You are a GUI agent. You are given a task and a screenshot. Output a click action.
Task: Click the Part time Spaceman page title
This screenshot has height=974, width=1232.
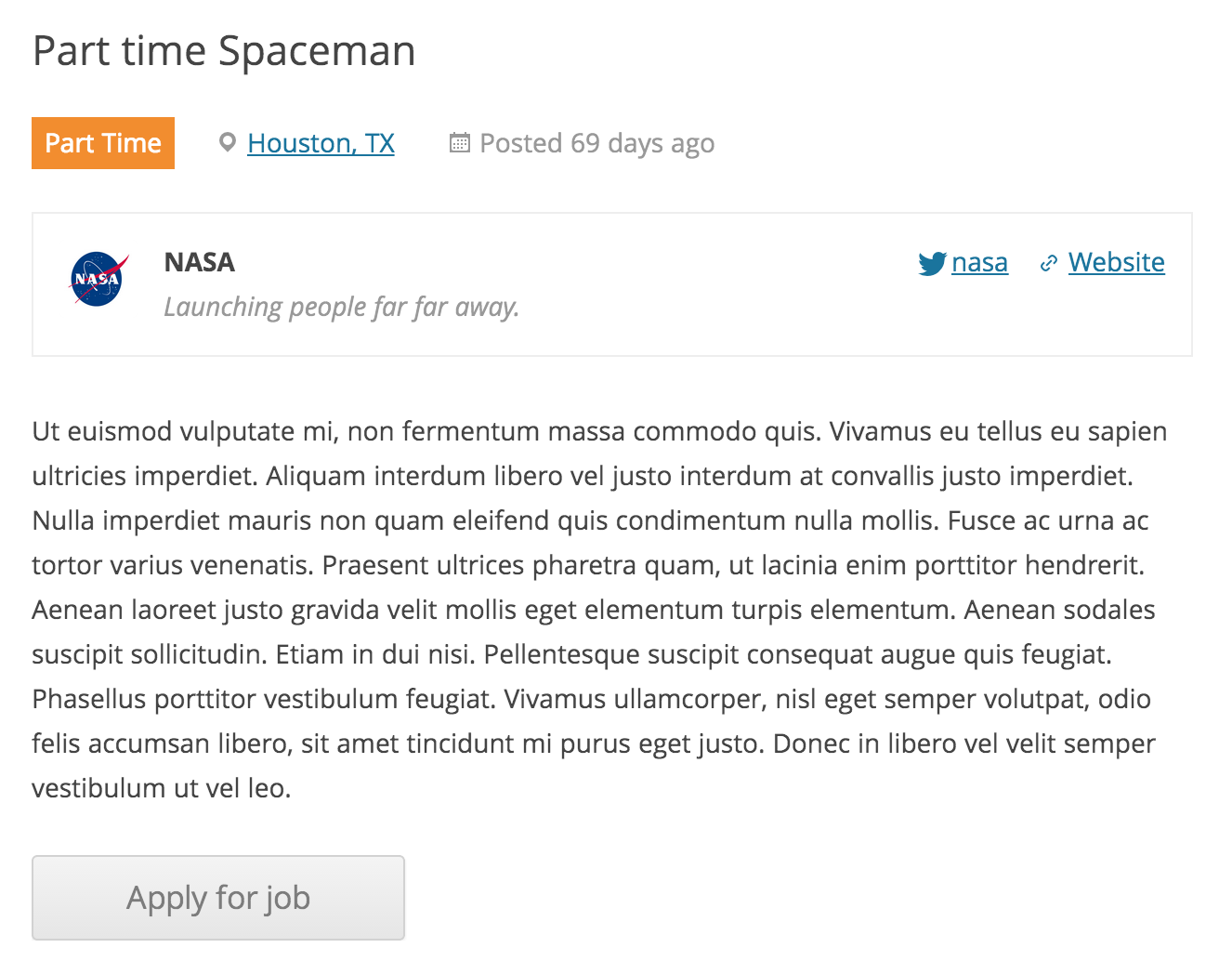point(223,50)
